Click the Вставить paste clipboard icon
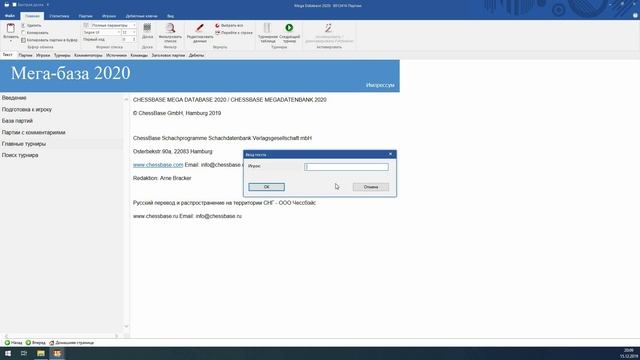The image size is (640, 360). tap(11, 28)
